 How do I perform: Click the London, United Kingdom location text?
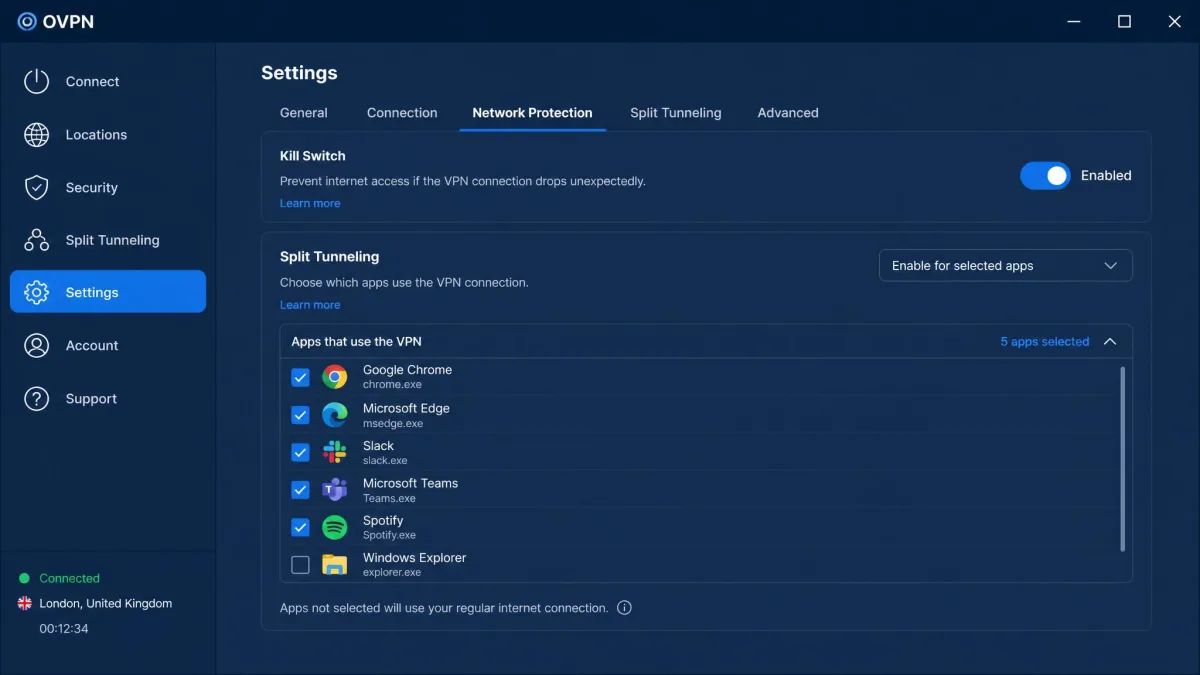point(106,604)
